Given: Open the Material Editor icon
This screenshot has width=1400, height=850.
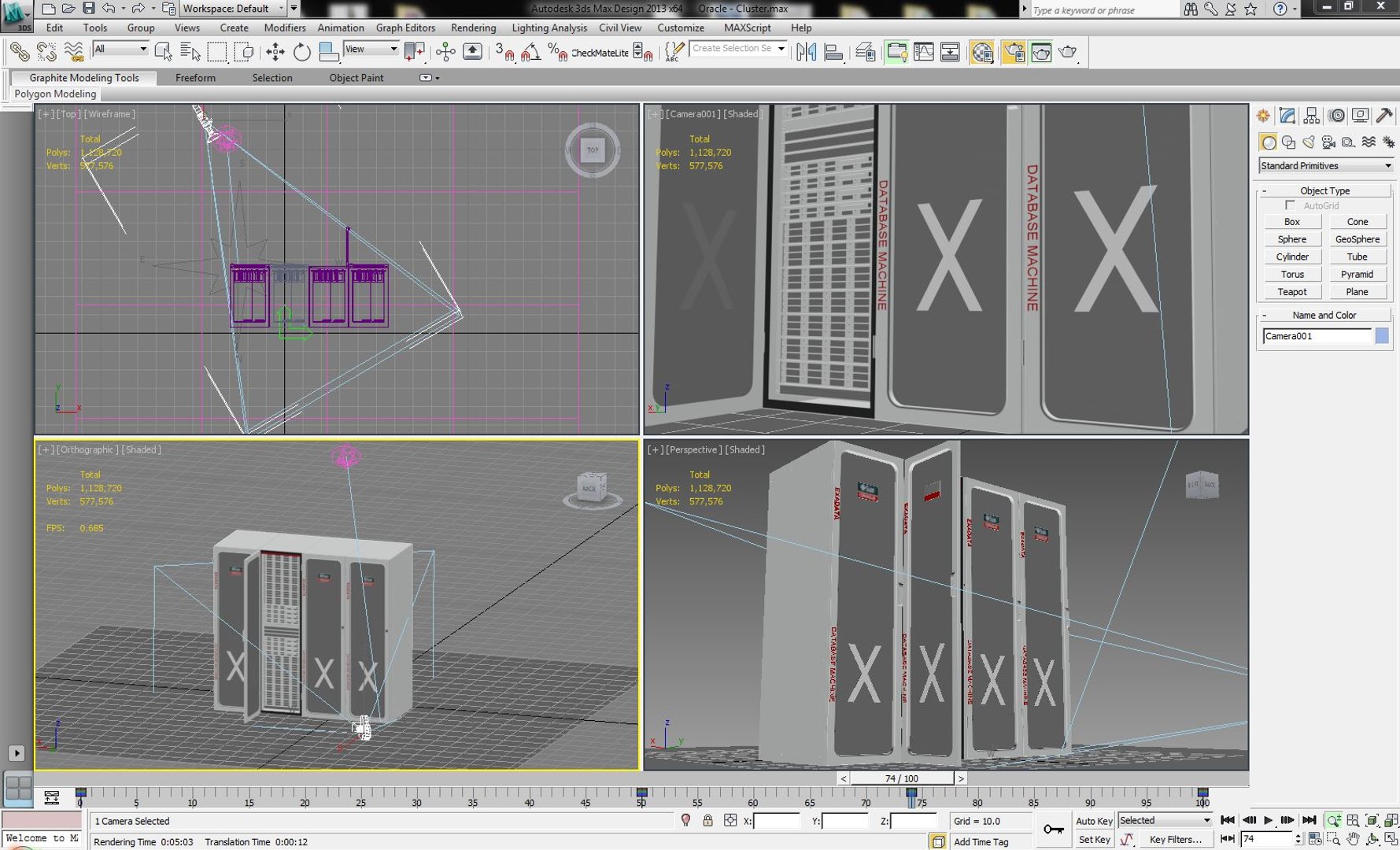Looking at the screenshot, I should [x=982, y=53].
